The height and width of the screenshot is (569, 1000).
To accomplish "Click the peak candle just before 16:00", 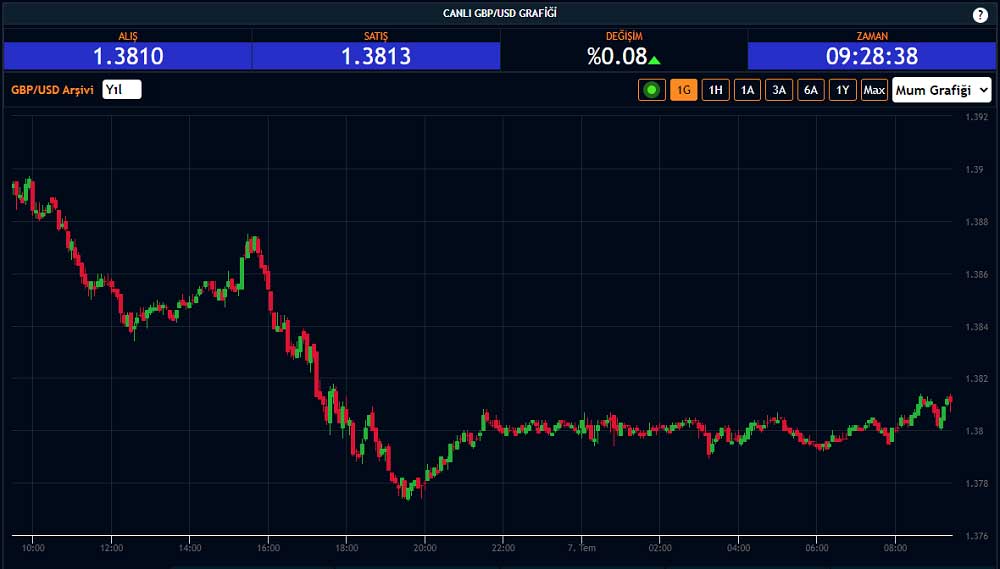I will tap(253, 244).
